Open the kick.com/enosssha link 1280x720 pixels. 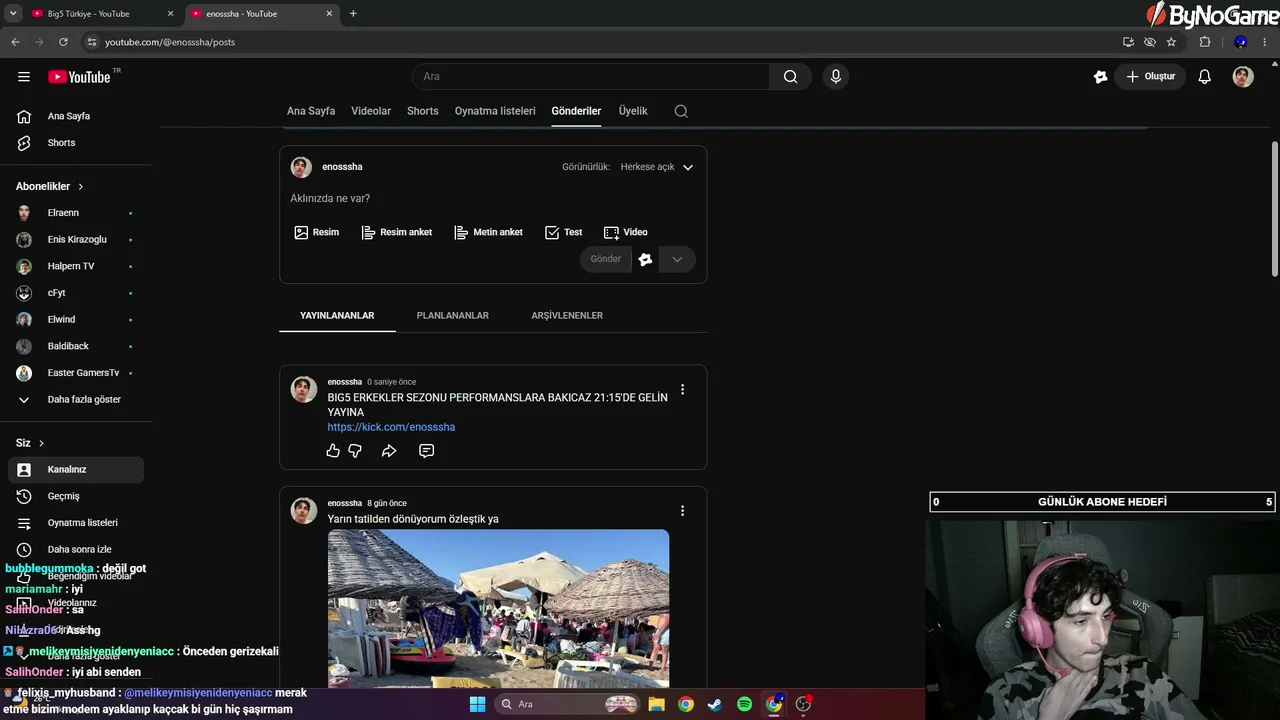coord(391,427)
